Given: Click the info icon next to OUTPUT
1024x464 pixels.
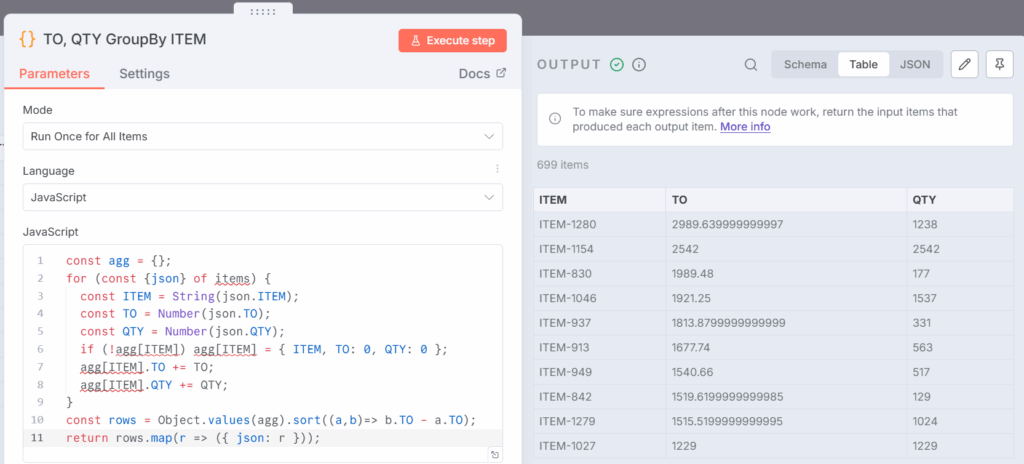Looking at the screenshot, I should [x=639, y=65].
